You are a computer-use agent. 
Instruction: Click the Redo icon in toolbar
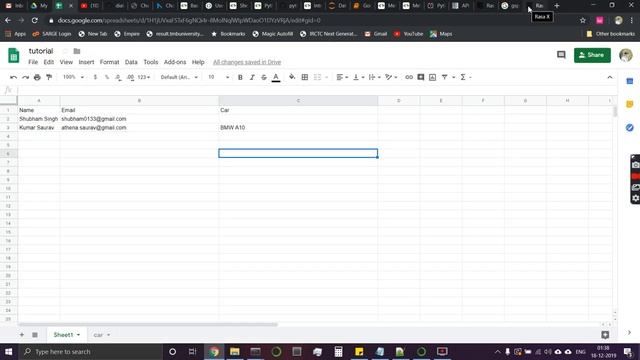[25, 77]
